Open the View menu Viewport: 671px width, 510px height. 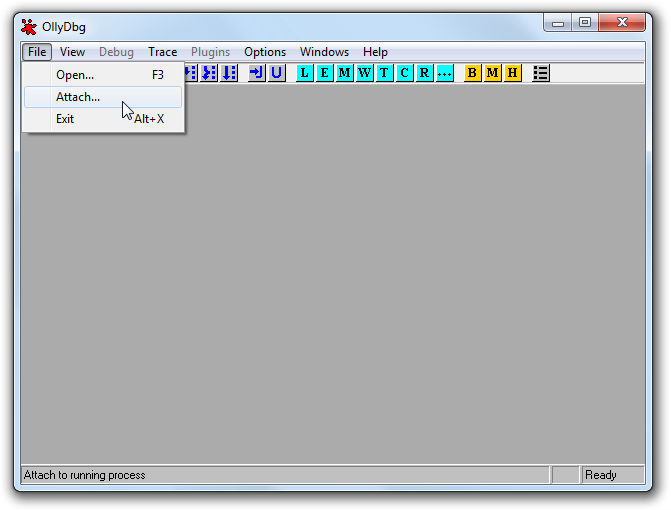72,52
